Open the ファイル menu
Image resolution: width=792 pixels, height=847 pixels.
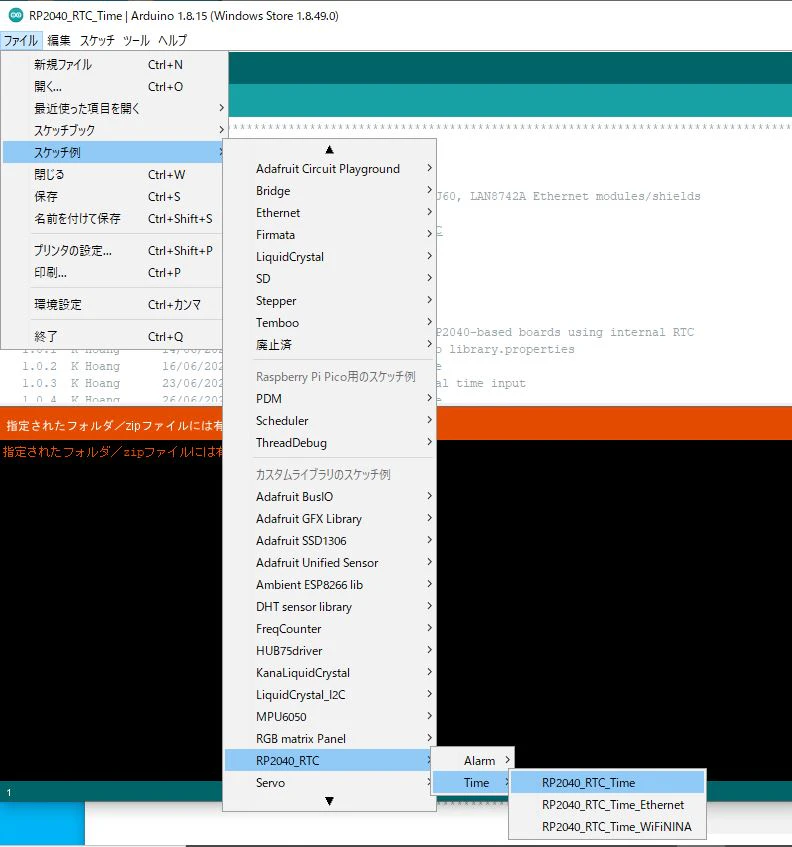[x=21, y=41]
